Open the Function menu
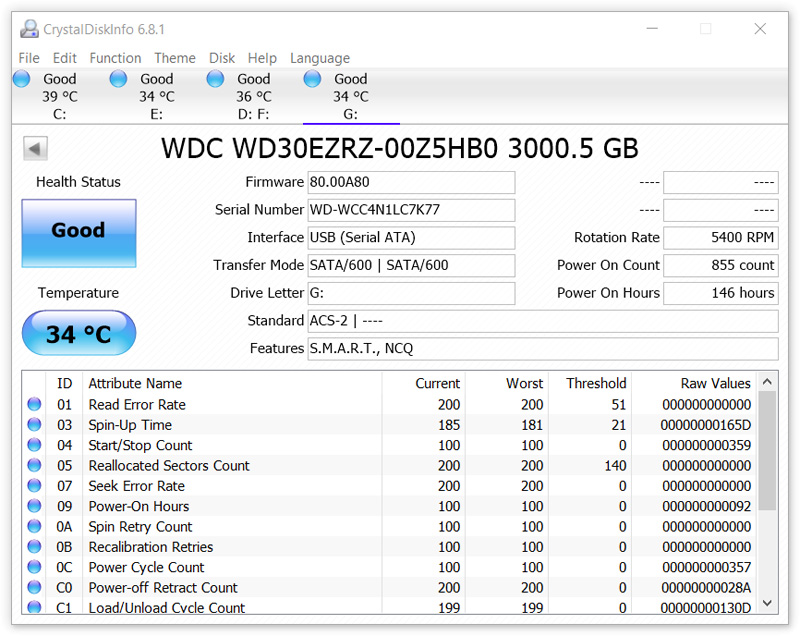 [x=115, y=58]
